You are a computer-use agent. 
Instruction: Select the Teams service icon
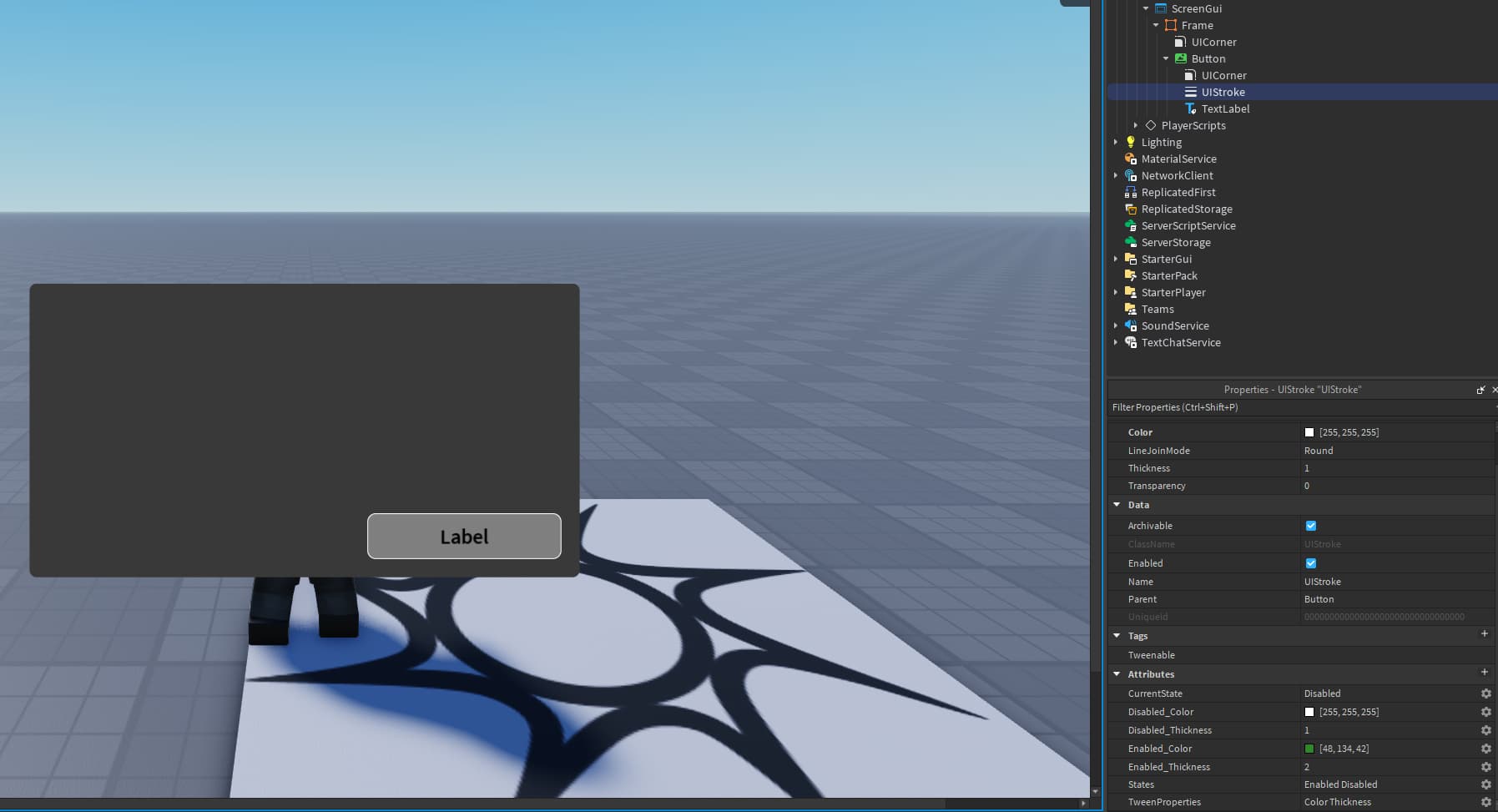click(x=1131, y=309)
